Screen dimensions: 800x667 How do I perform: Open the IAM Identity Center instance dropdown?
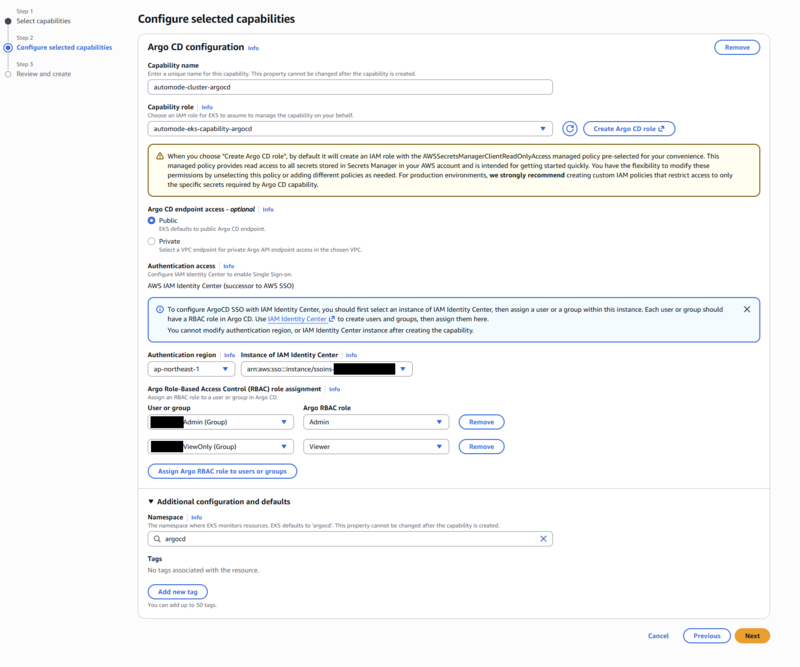click(327, 369)
